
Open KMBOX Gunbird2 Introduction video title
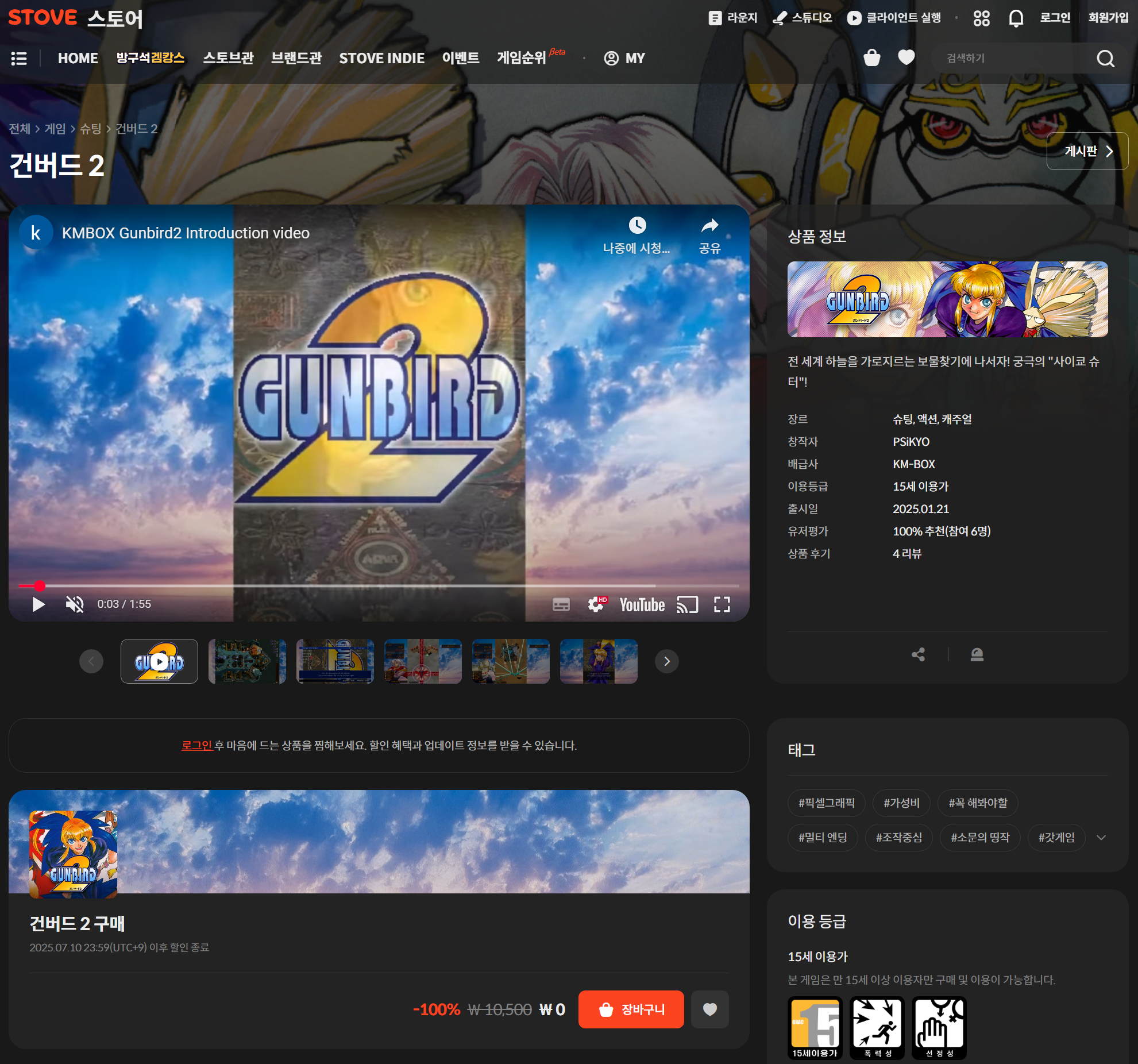186,233
